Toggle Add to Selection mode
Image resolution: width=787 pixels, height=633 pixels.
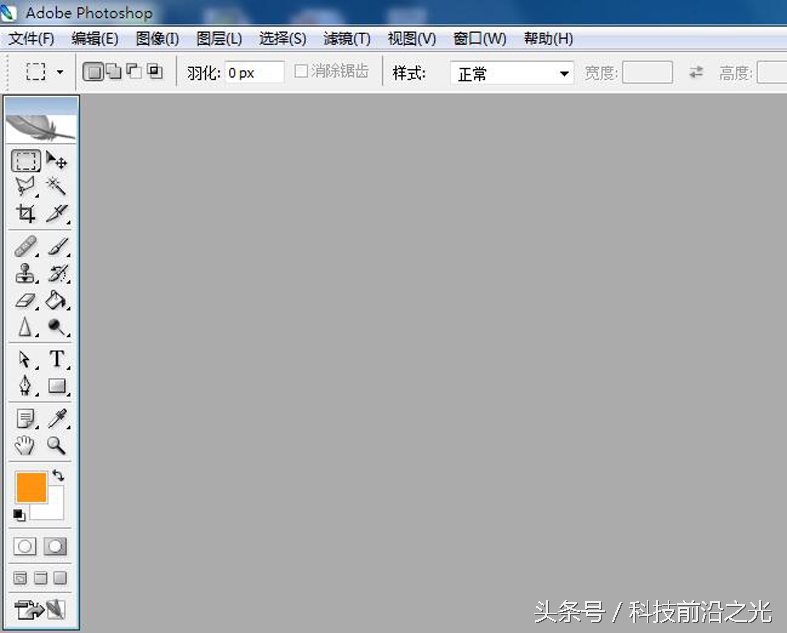pyautogui.click(x=114, y=71)
